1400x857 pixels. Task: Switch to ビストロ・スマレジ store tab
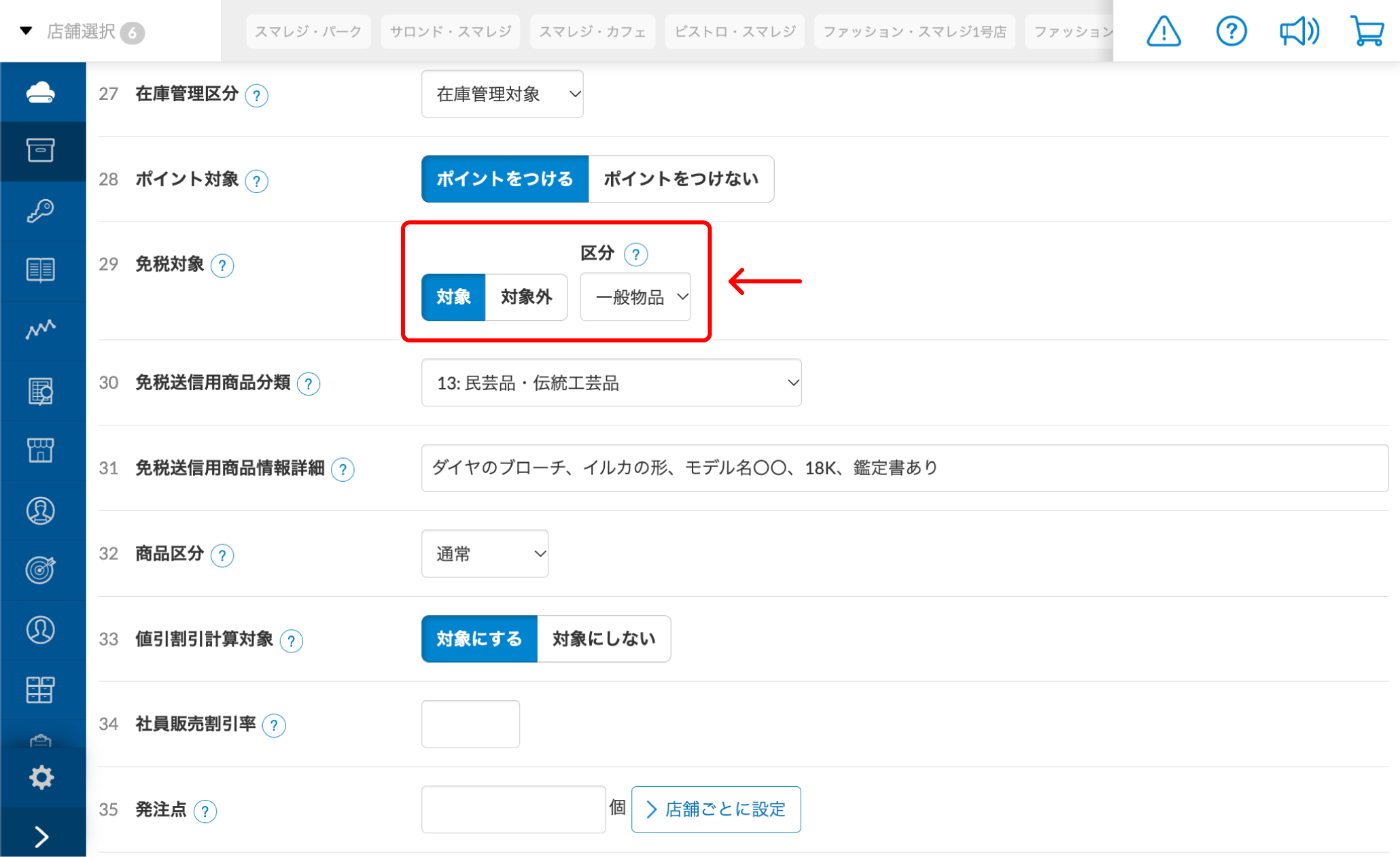(735, 31)
